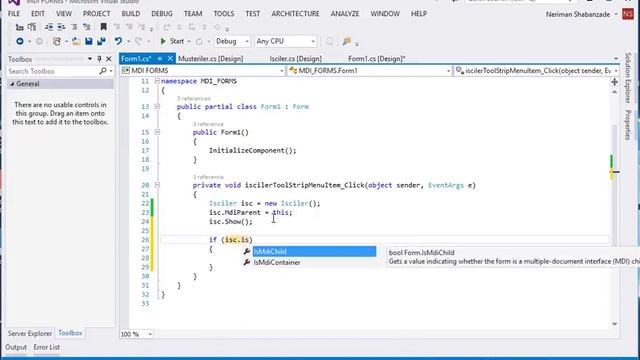The width and height of the screenshot is (640, 360).
Task: Open the BUILD menu
Action: pos(131,14)
